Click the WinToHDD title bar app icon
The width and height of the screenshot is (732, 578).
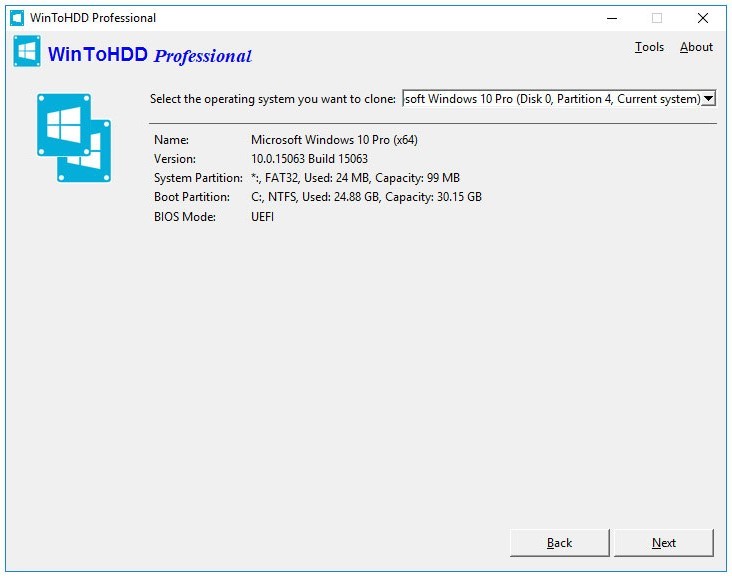(x=17, y=18)
